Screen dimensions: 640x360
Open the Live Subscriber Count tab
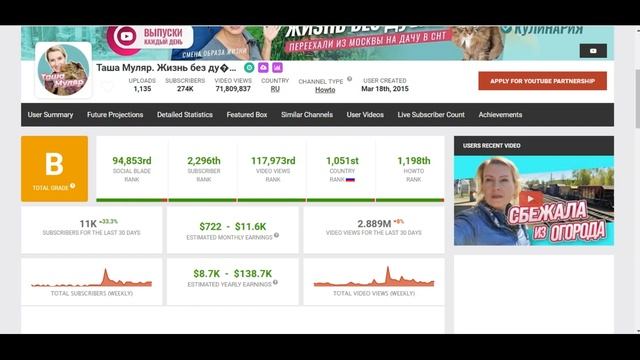(431, 115)
